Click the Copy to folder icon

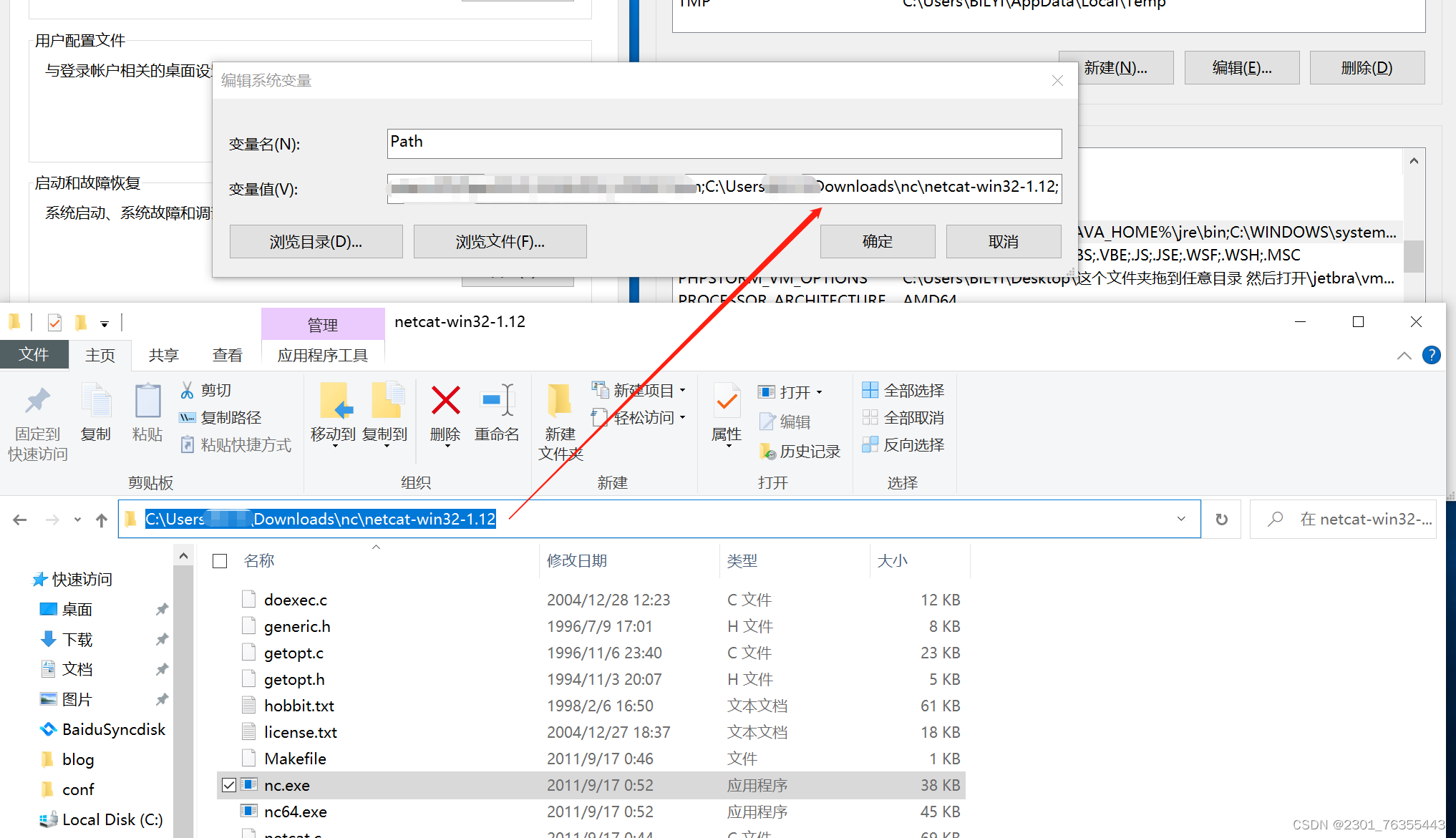(x=387, y=400)
